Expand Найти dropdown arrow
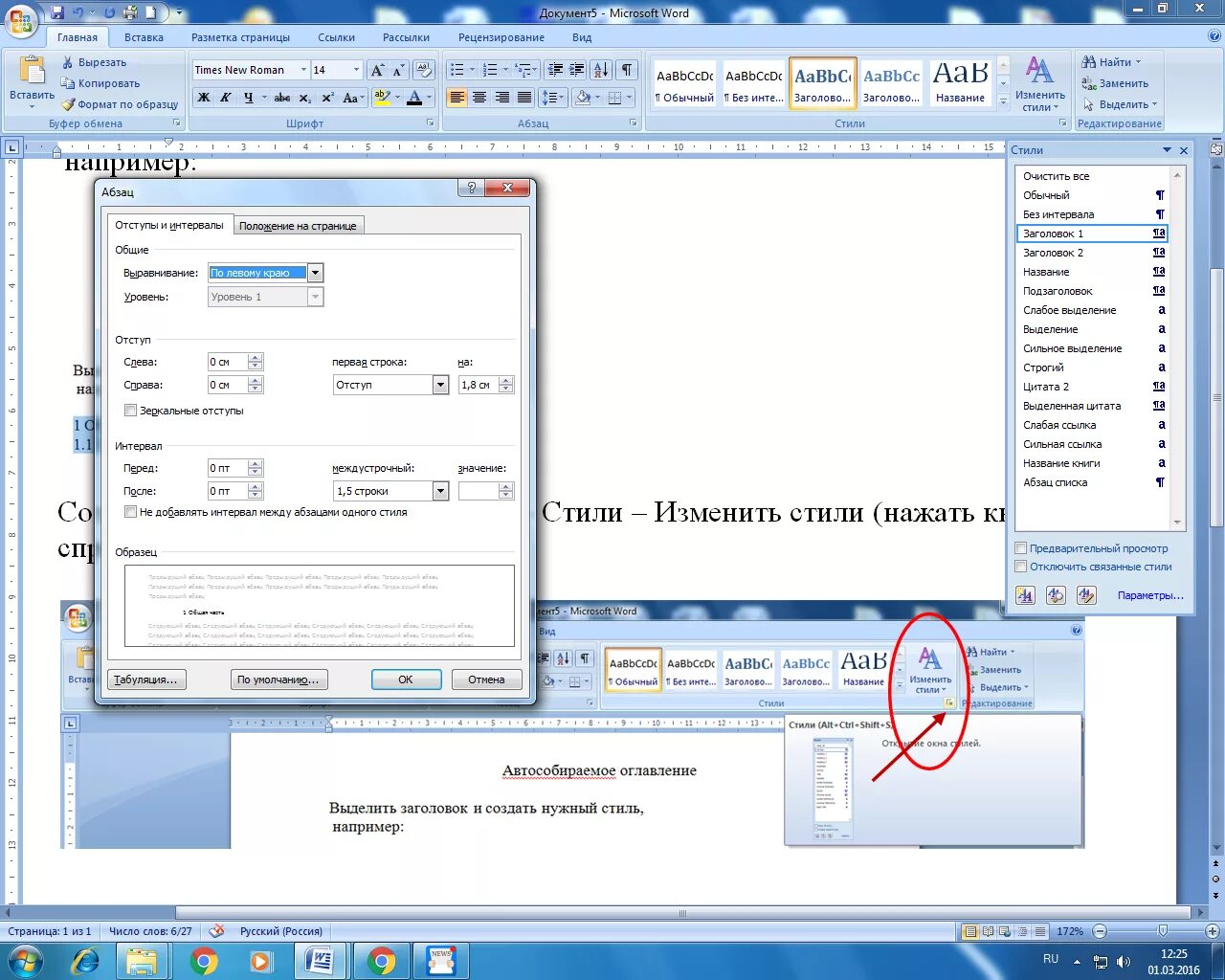This screenshot has height=980, width=1225. tap(1138, 62)
